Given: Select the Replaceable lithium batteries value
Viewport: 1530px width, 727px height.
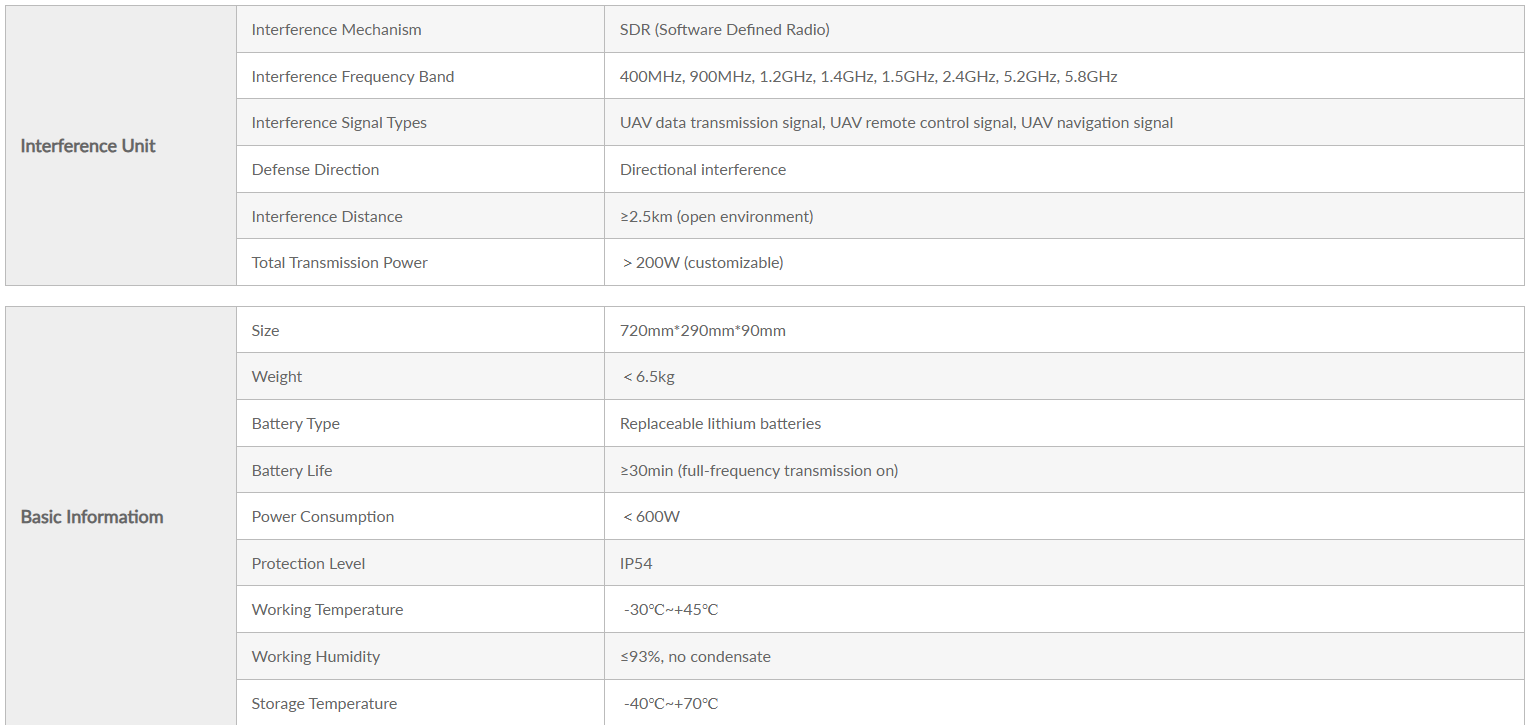Looking at the screenshot, I should tap(720, 424).
